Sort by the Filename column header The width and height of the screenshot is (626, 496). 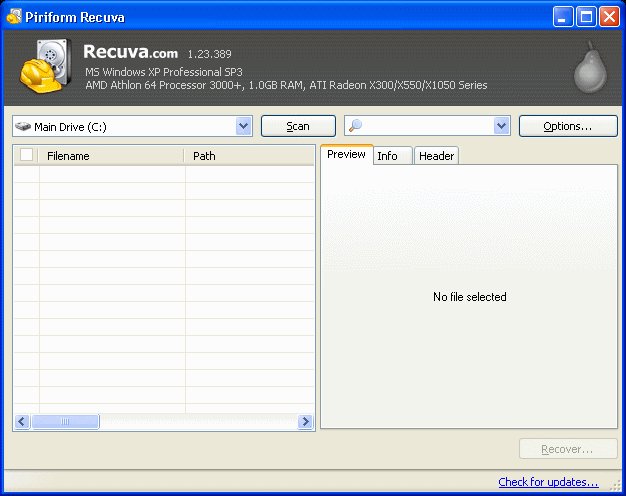[111, 156]
